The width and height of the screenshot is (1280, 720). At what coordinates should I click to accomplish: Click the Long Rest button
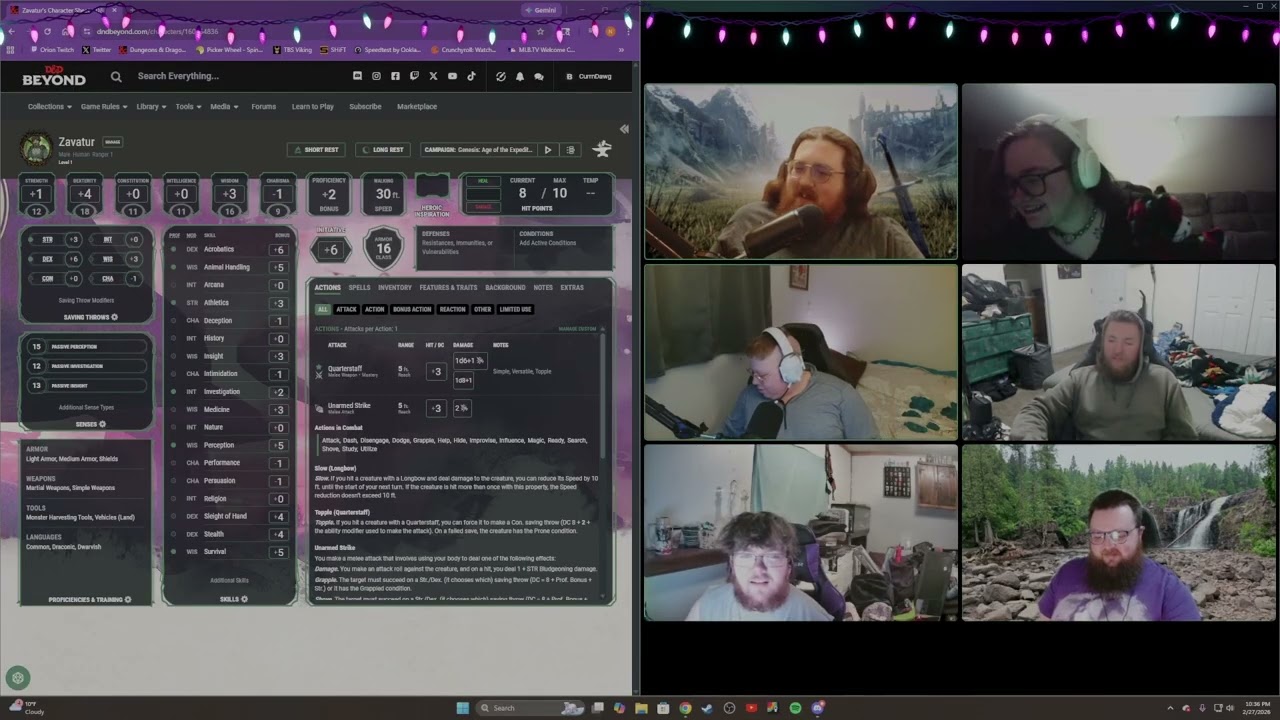[383, 150]
